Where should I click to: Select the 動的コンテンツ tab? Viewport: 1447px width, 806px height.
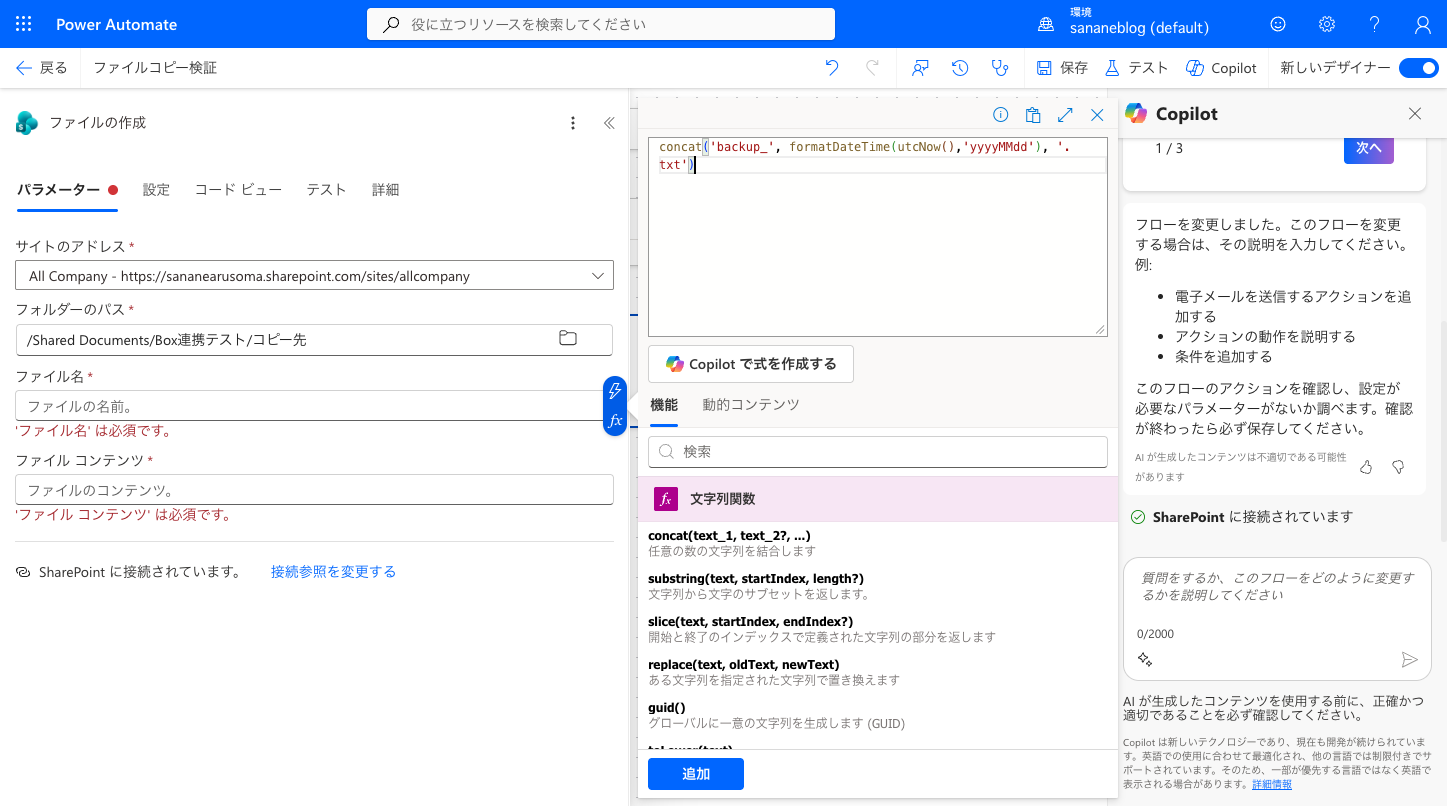751,405
